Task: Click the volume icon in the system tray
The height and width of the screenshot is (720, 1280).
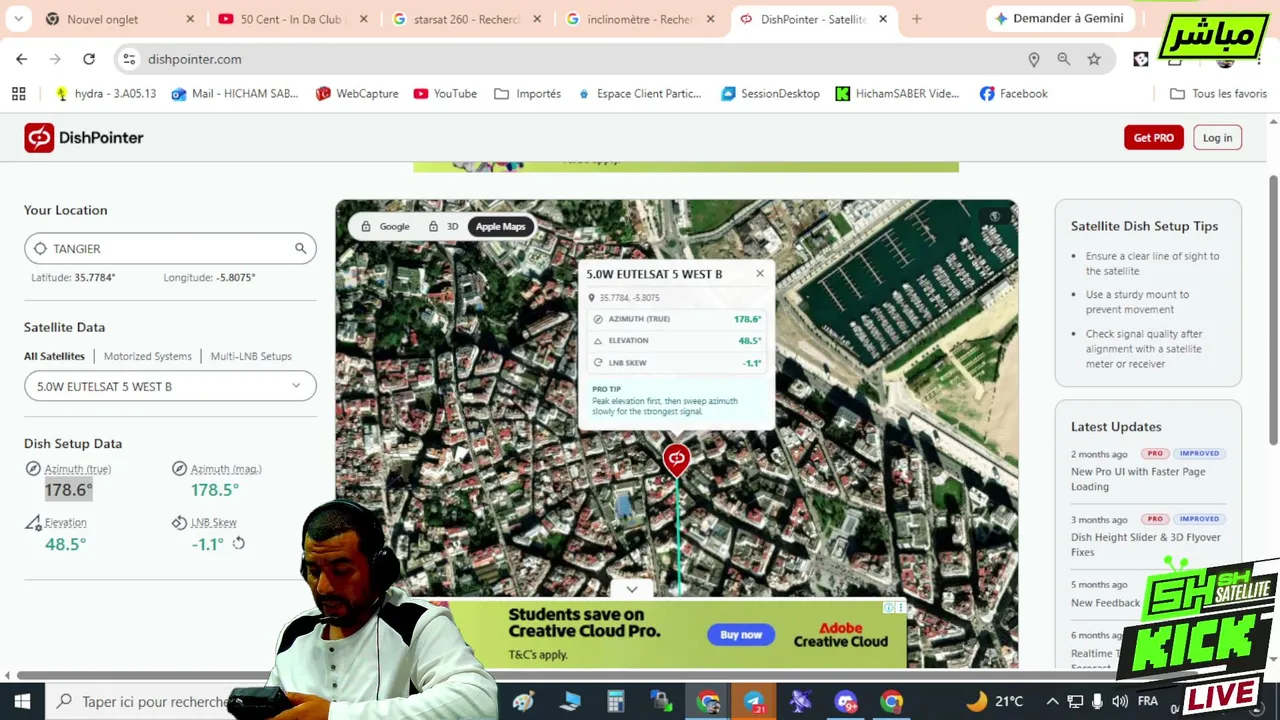Action: [1120, 701]
